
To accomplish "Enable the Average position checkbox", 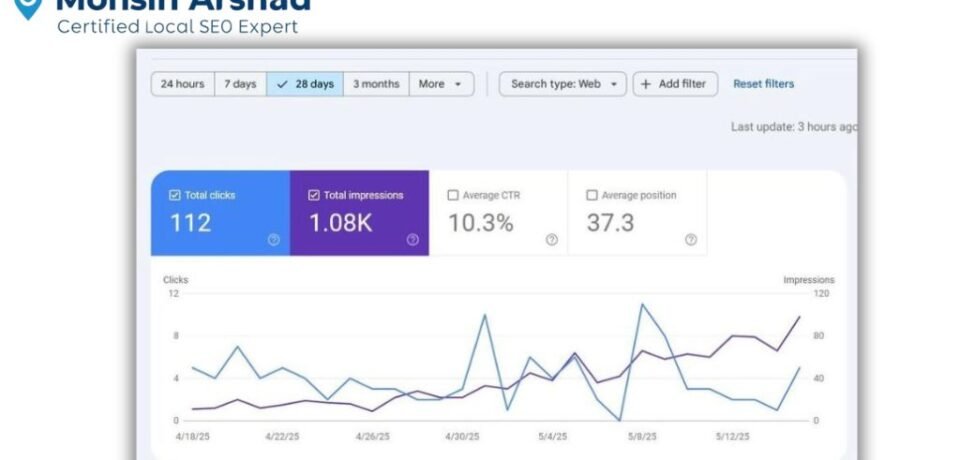I will tap(591, 195).
